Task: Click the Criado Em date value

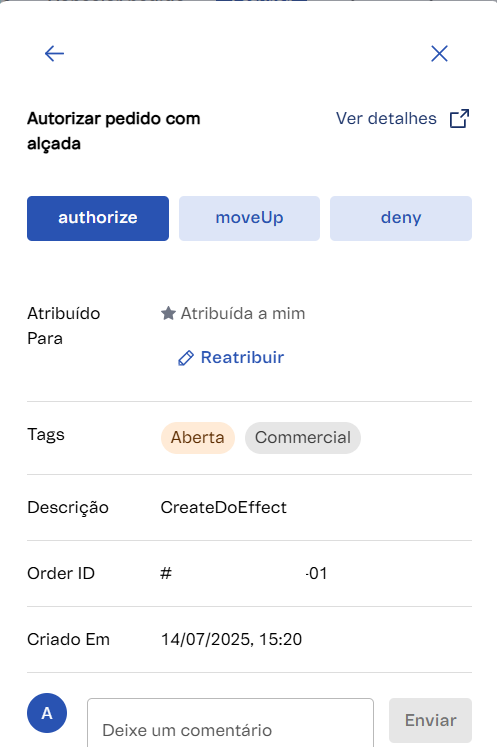Action: click(231, 639)
